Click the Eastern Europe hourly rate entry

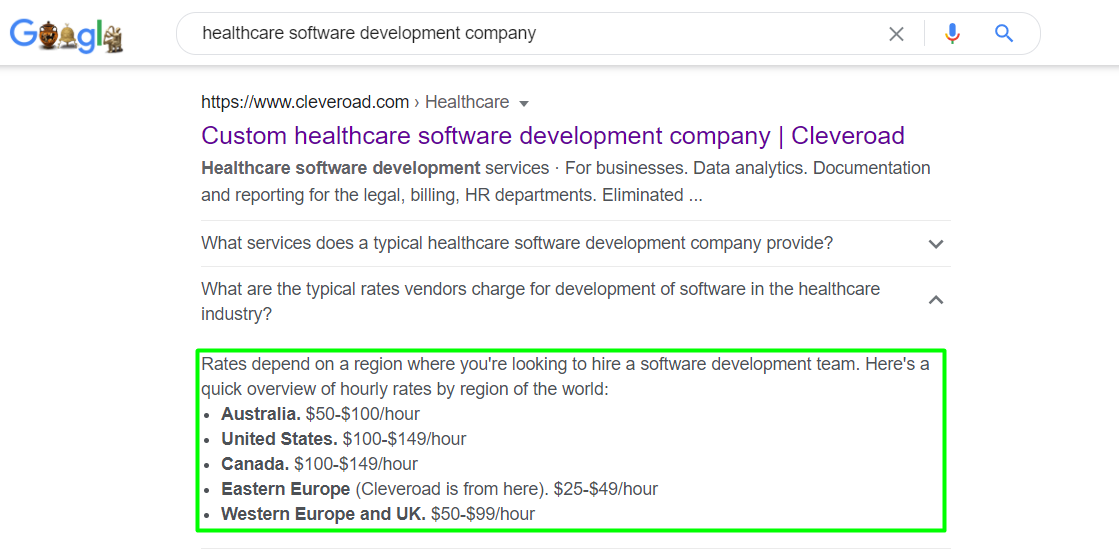pos(439,489)
